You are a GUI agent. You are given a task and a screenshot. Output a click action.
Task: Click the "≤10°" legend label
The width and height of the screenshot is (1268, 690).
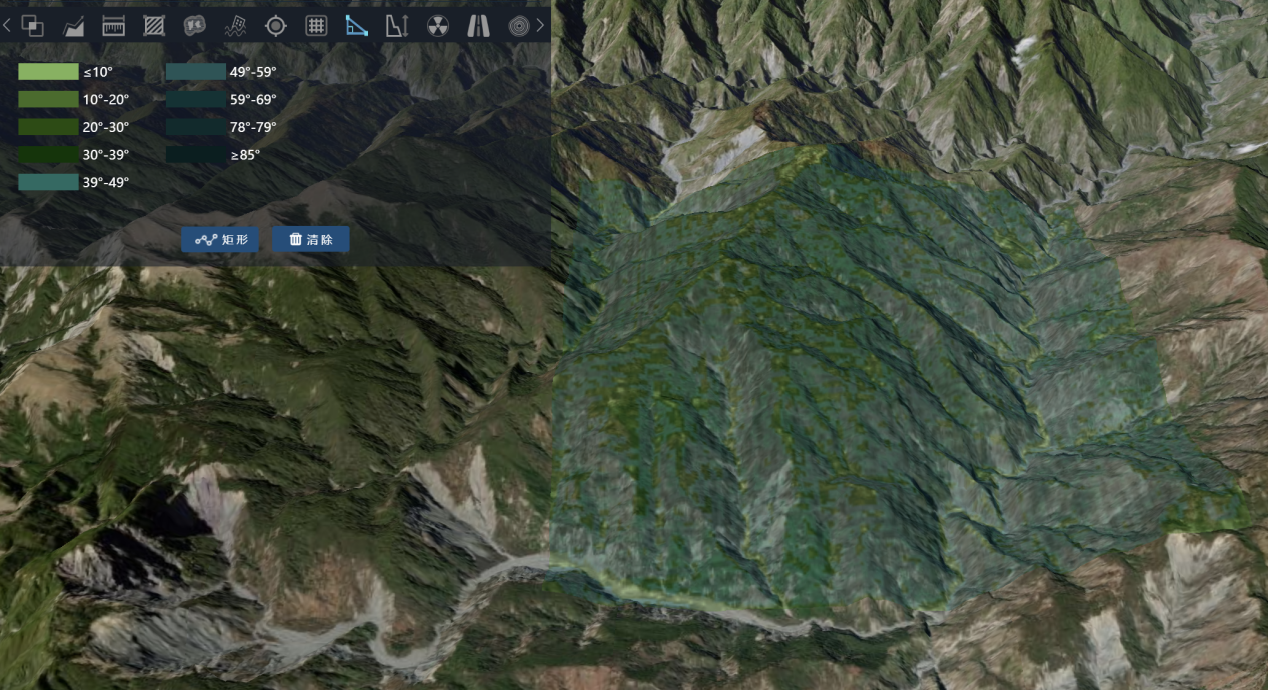coord(98,72)
